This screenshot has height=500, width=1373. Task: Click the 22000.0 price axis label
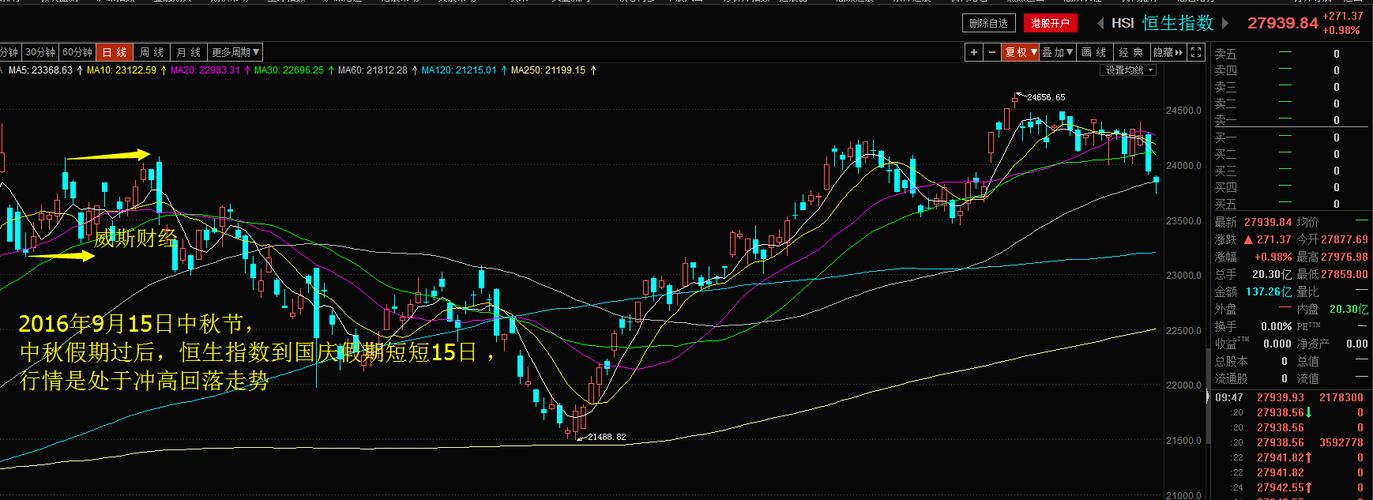coord(1185,386)
